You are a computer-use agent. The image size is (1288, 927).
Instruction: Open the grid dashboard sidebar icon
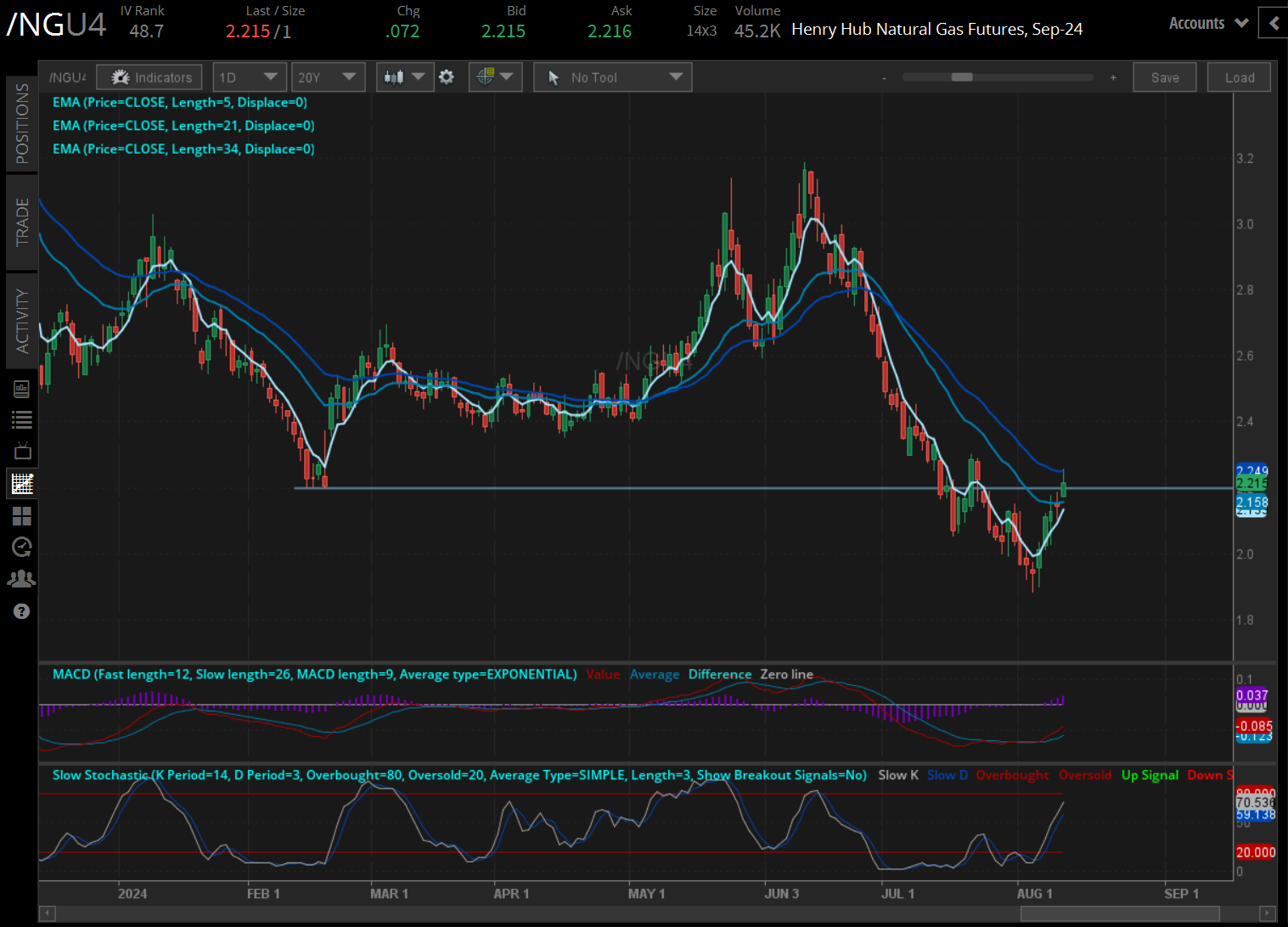(x=21, y=515)
